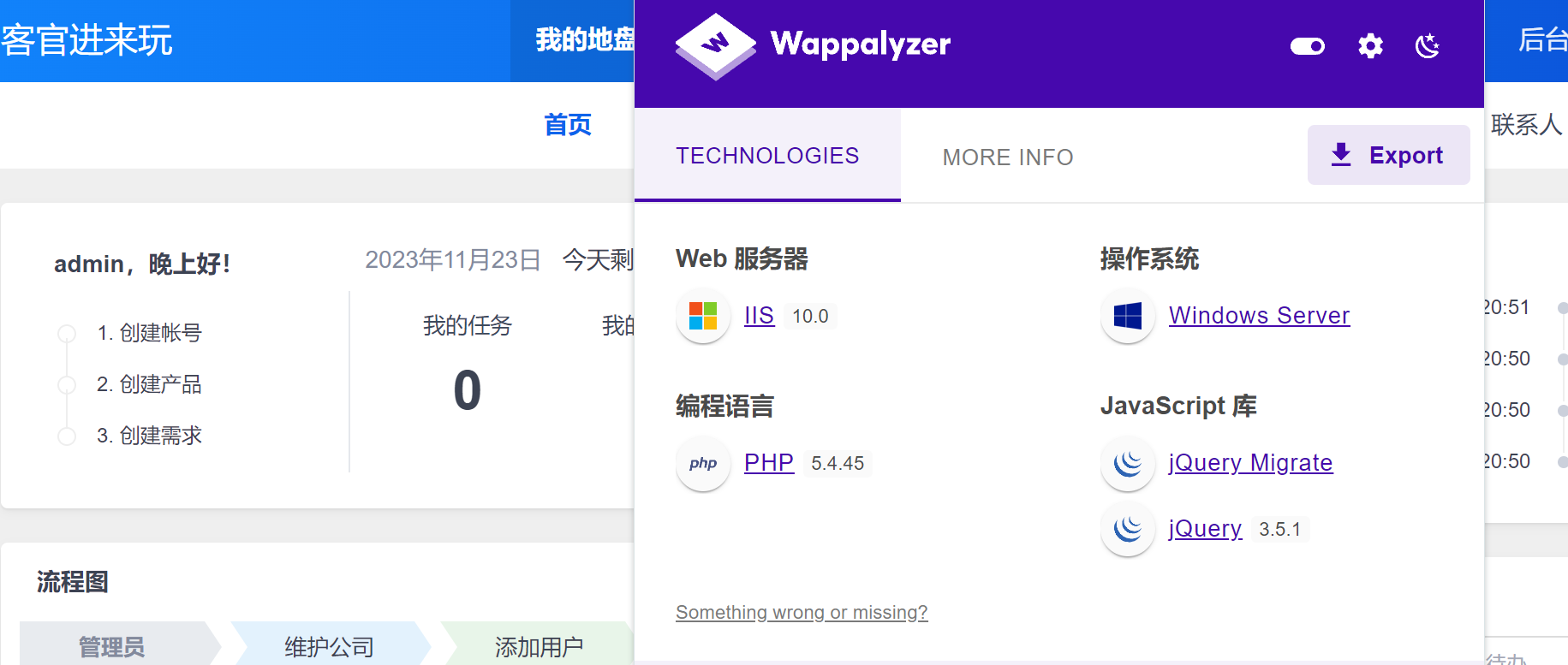Screen dimensions: 1568x665
Task: Click the JavaScript 库 category heading
Action: [x=1178, y=406]
